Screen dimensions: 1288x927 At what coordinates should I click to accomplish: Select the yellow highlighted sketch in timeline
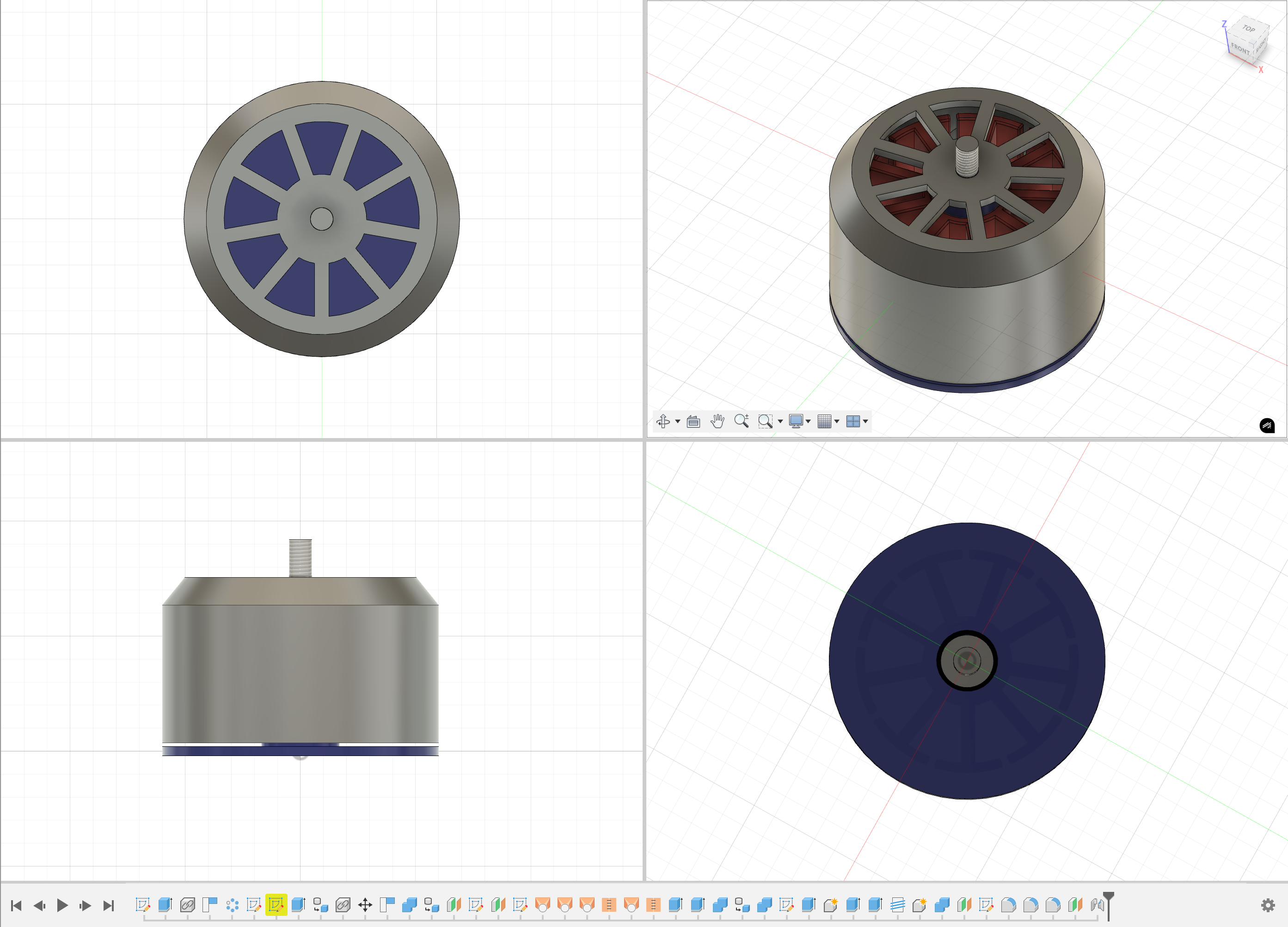(276, 904)
